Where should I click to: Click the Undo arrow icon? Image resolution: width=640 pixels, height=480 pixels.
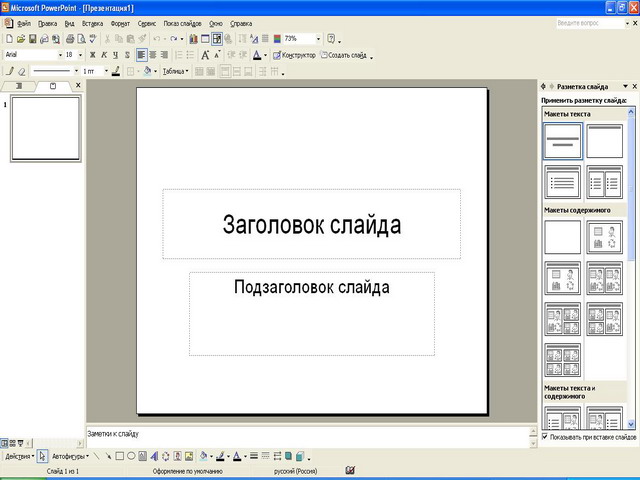[157, 39]
